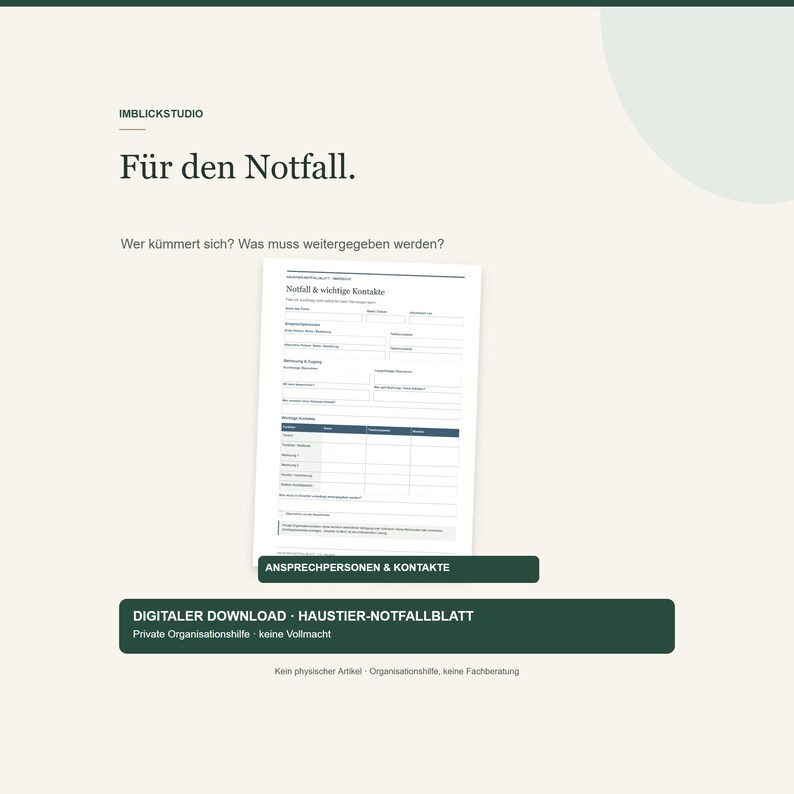The height and width of the screenshot is (794, 794).
Task: Click 'DIGITALER DOWNLOAD · HAUSTIER-NOTFALLBLATT' banner title
Action: tap(303, 616)
